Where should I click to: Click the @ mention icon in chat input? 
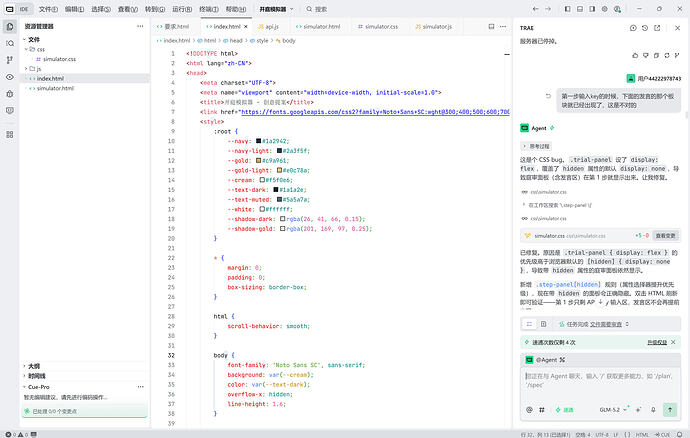point(529,410)
